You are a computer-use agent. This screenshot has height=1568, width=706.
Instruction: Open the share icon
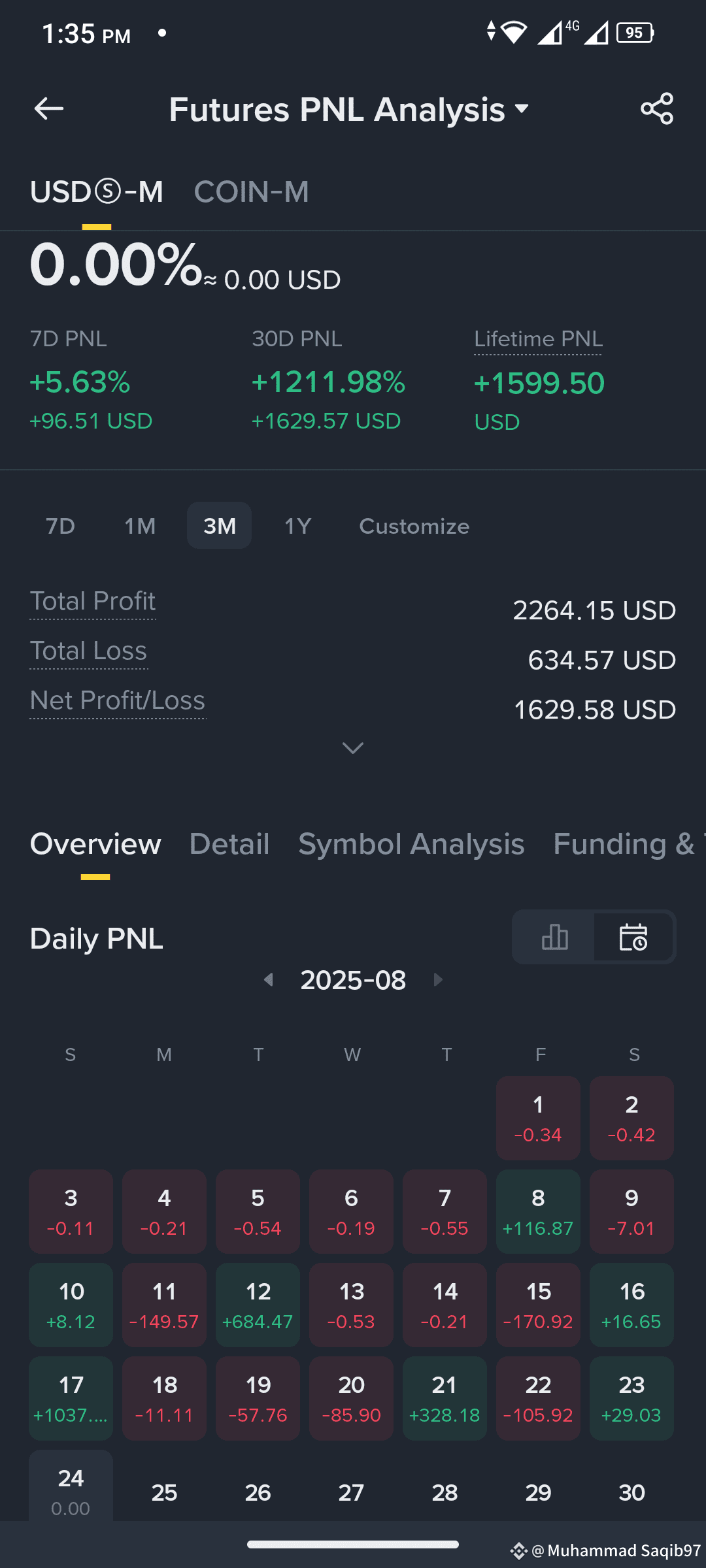click(657, 108)
